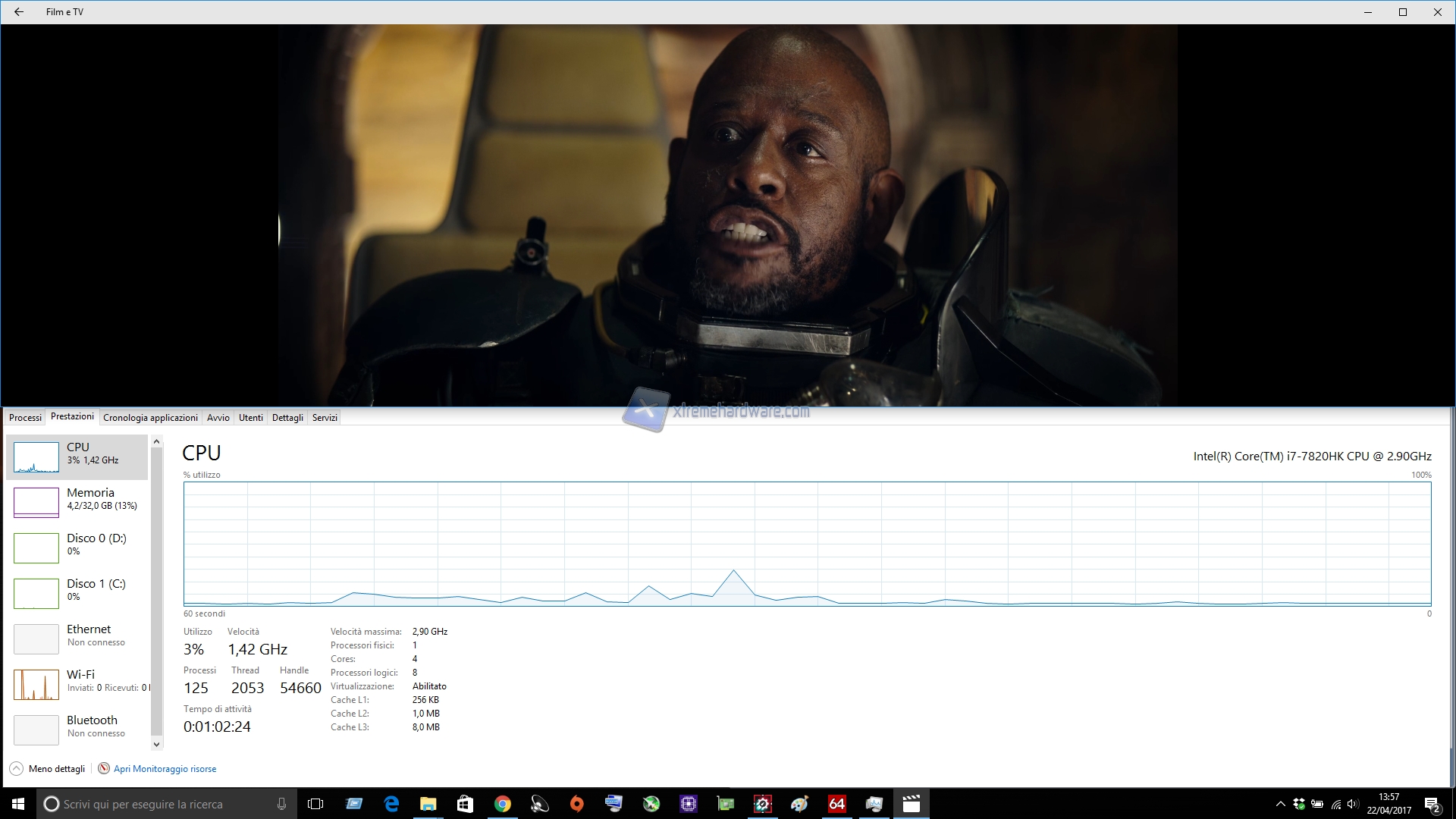Screen dimensions: 1456x819
Task: Go back in Film e TV
Action: click(x=19, y=12)
